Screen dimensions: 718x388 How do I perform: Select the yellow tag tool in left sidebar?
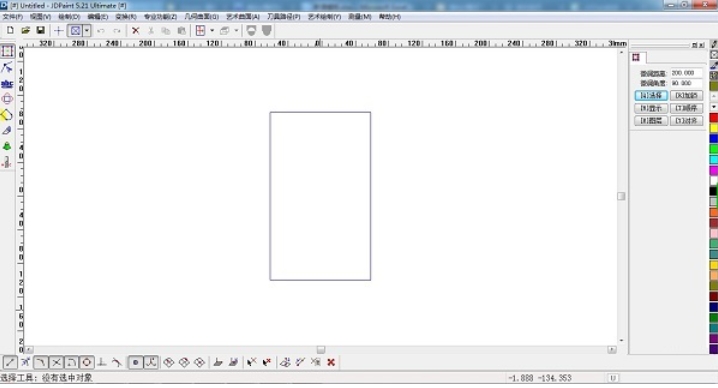pos(7,115)
